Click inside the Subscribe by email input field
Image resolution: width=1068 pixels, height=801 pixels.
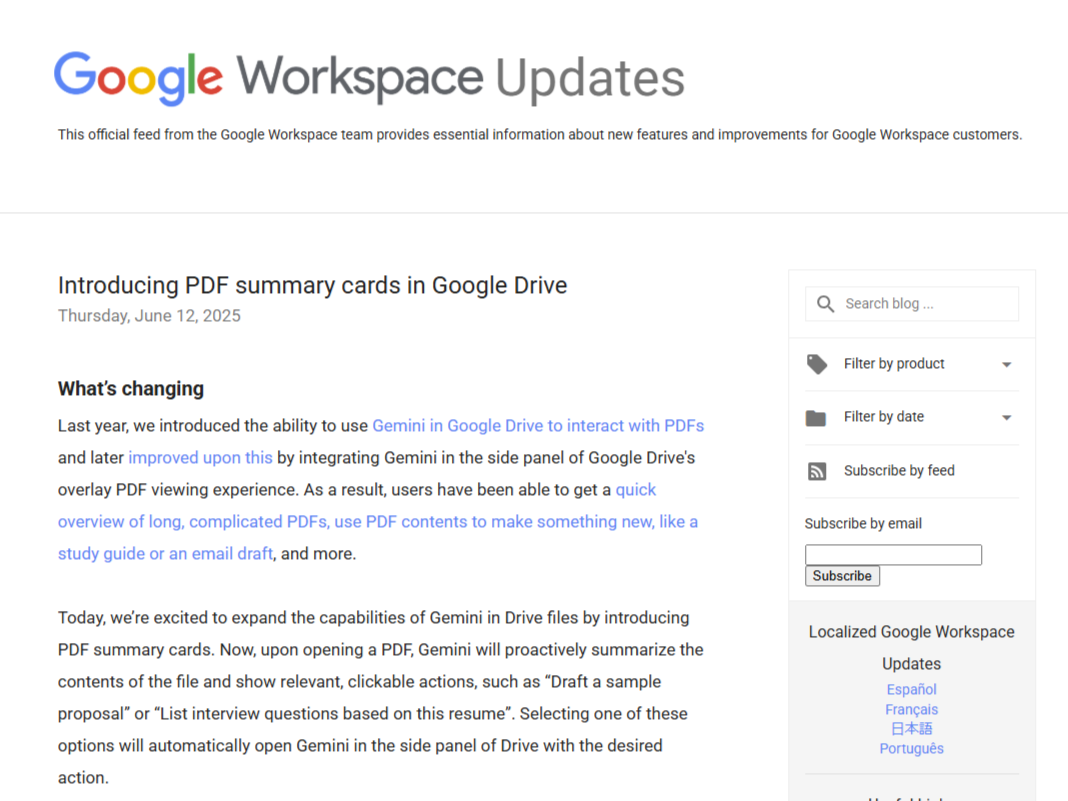coord(893,554)
